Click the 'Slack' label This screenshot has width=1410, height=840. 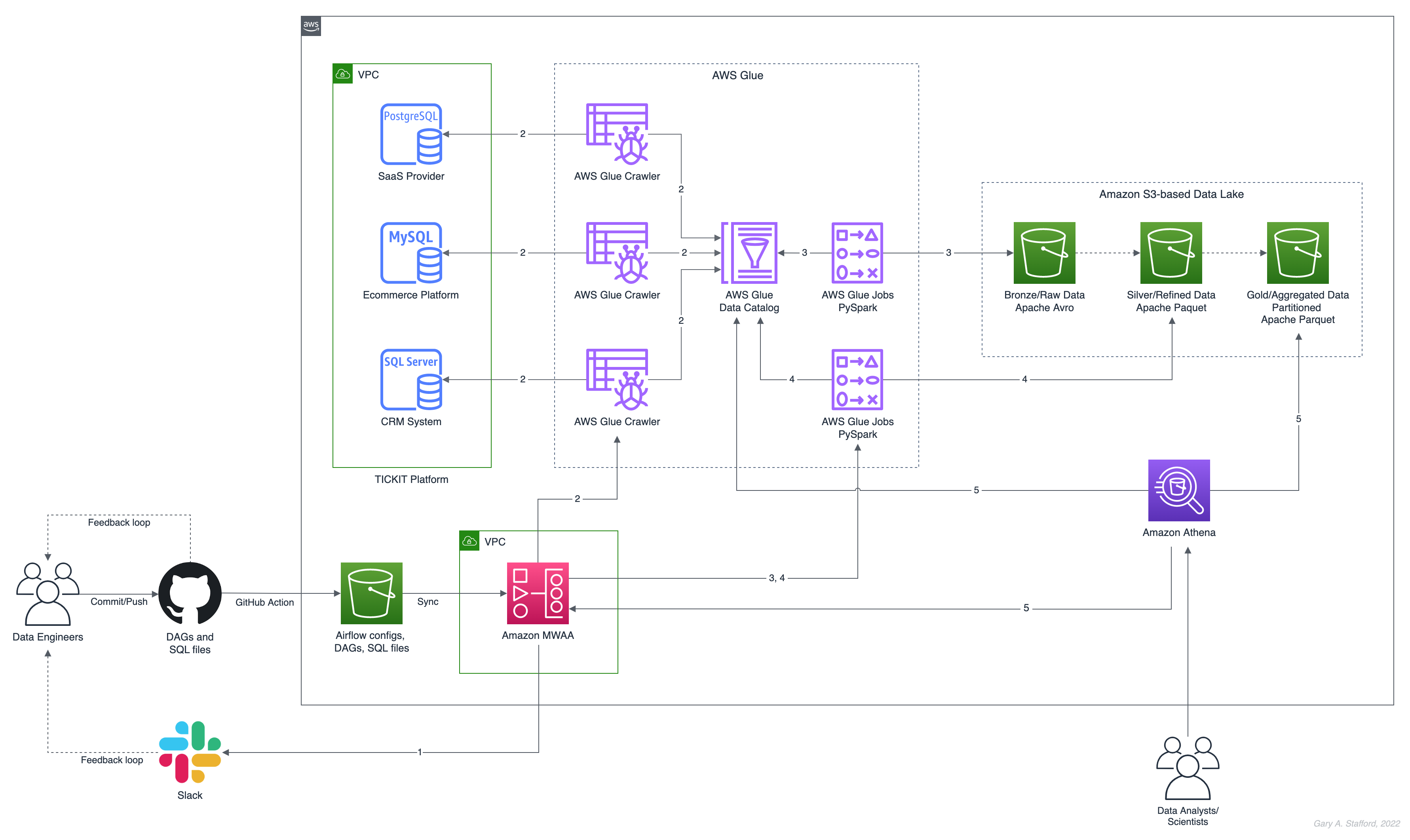(190, 795)
